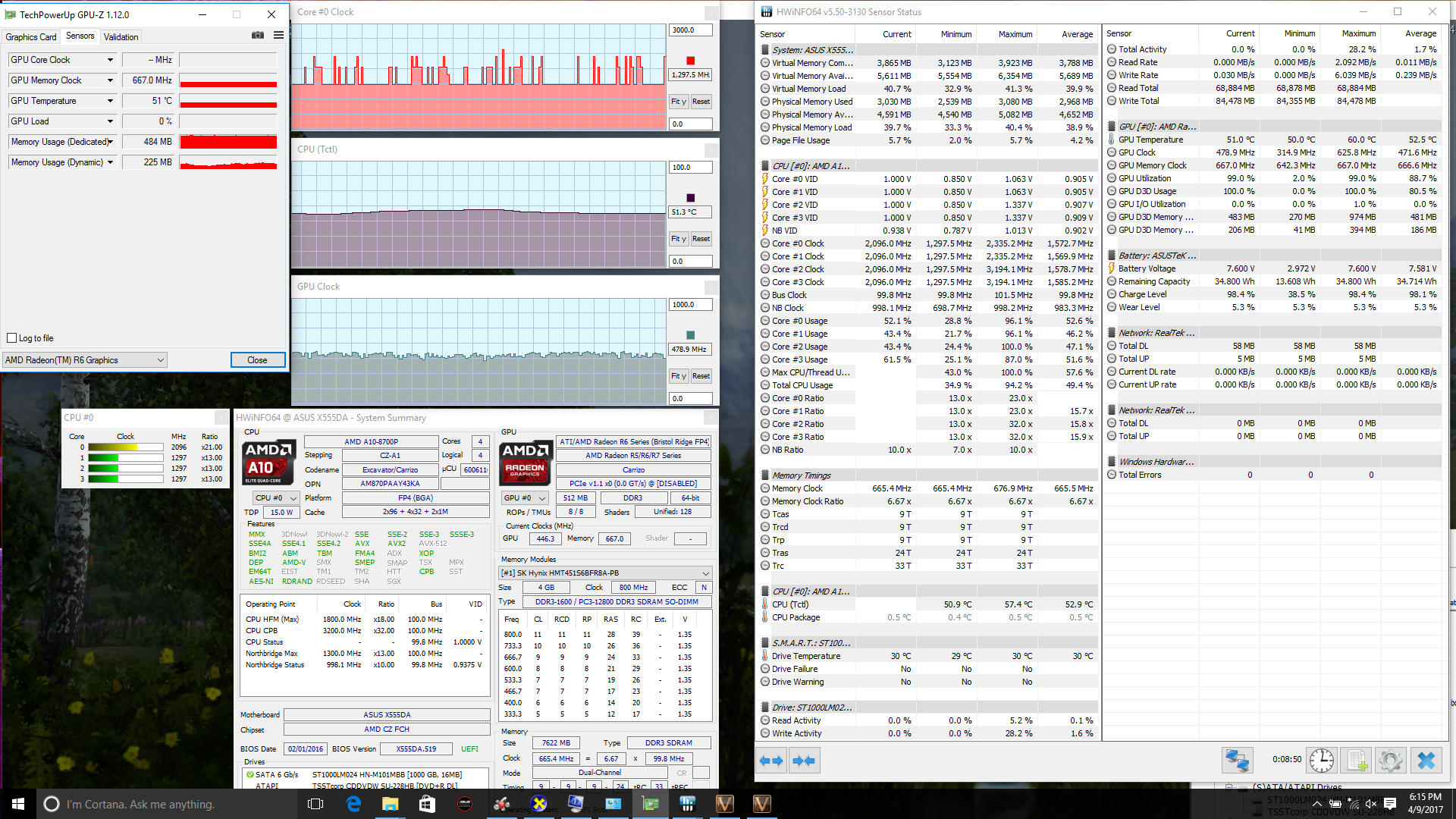
Task: Click the GPU-Z screenshot camera icon
Action: (x=258, y=36)
